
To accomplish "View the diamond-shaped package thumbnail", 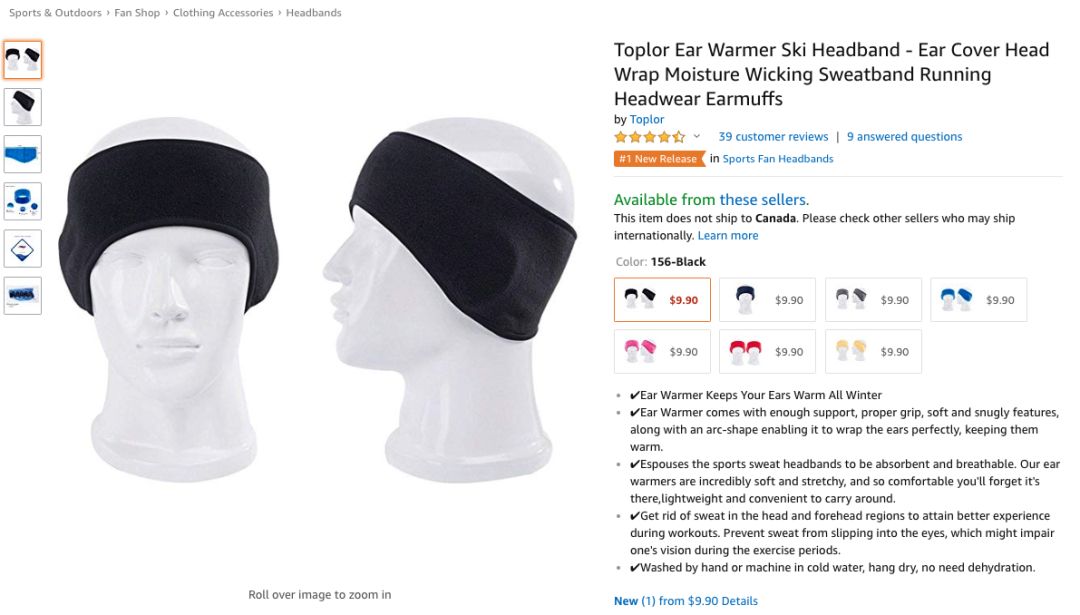I will click(x=23, y=249).
